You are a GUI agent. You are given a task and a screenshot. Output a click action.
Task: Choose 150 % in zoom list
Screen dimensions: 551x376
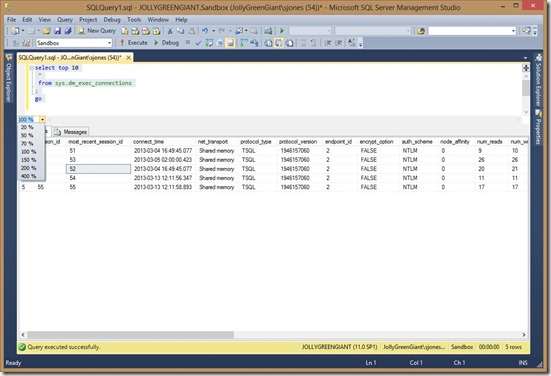pos(28,160)
